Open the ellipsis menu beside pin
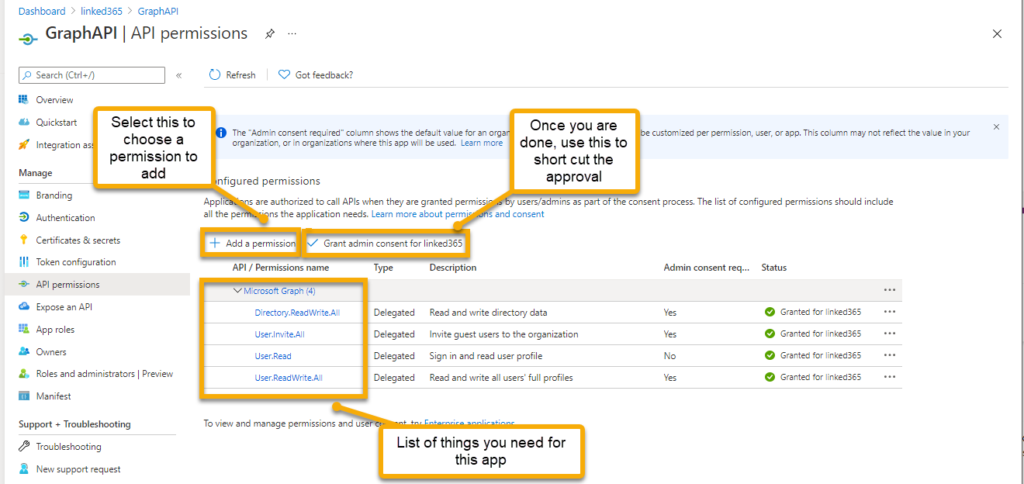This screenshot has height=484, width=1024. 292,33
